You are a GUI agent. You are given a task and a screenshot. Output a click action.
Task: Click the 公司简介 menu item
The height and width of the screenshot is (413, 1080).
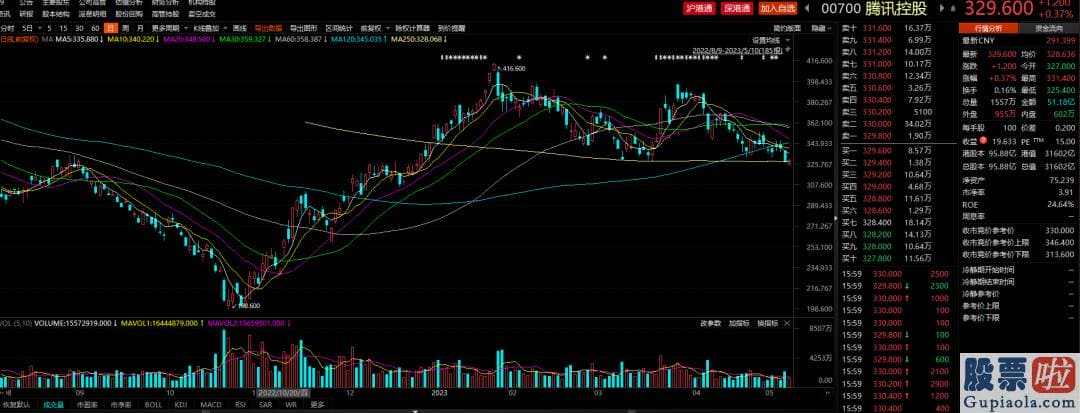coord(90,3)
